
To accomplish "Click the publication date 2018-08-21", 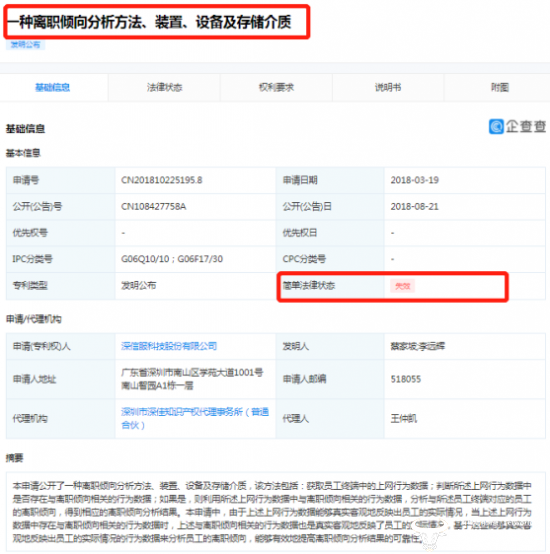I will [x=414, y=206].
